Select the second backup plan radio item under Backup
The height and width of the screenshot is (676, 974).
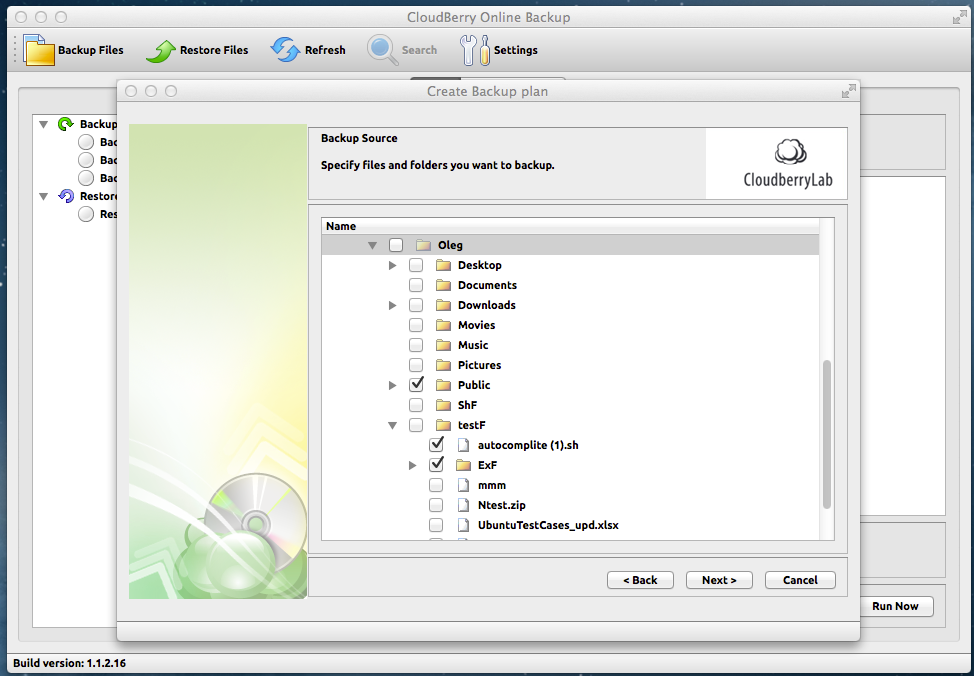[86, 160]
